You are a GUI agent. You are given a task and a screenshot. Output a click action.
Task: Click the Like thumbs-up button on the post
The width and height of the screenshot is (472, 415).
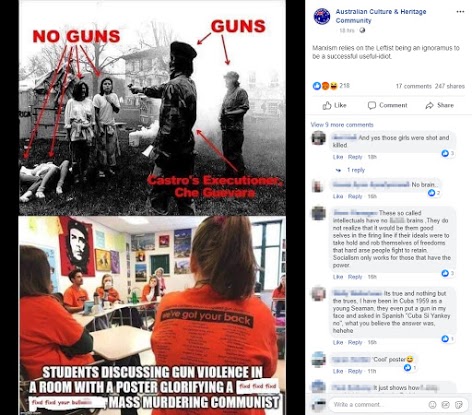(334, 105)
